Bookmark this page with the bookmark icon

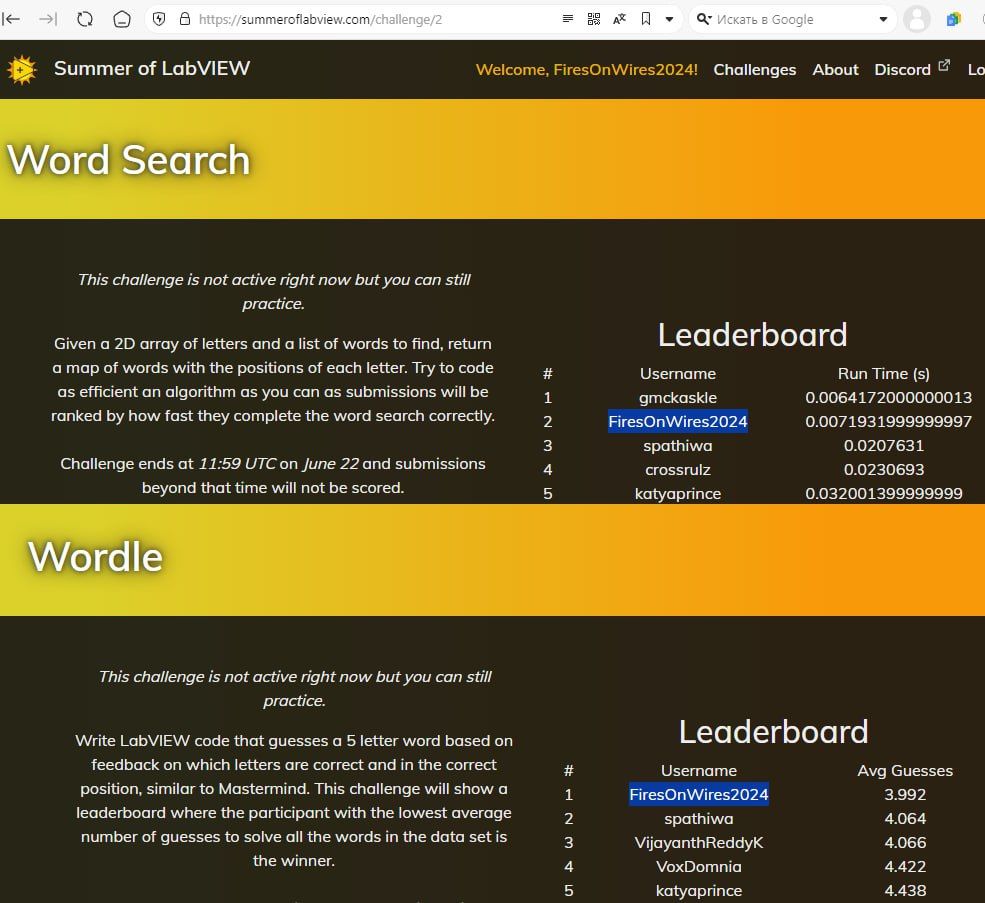646,19
